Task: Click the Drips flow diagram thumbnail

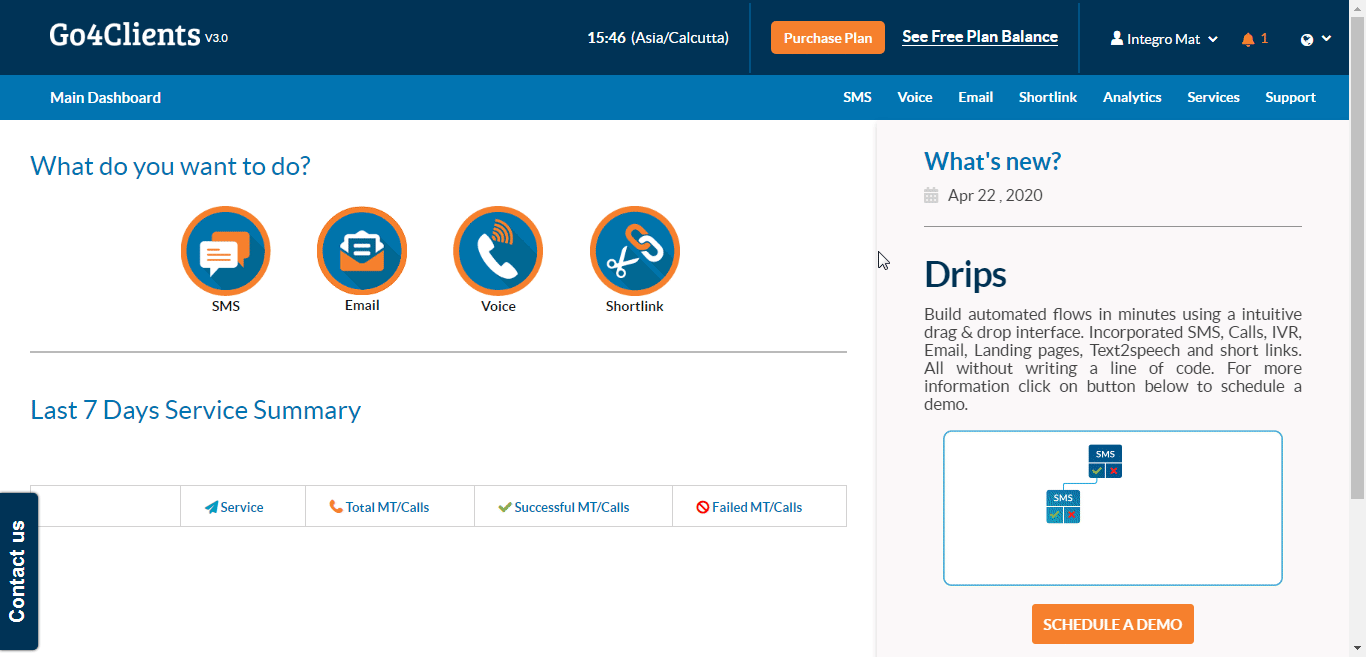Action: point(1113,508)
